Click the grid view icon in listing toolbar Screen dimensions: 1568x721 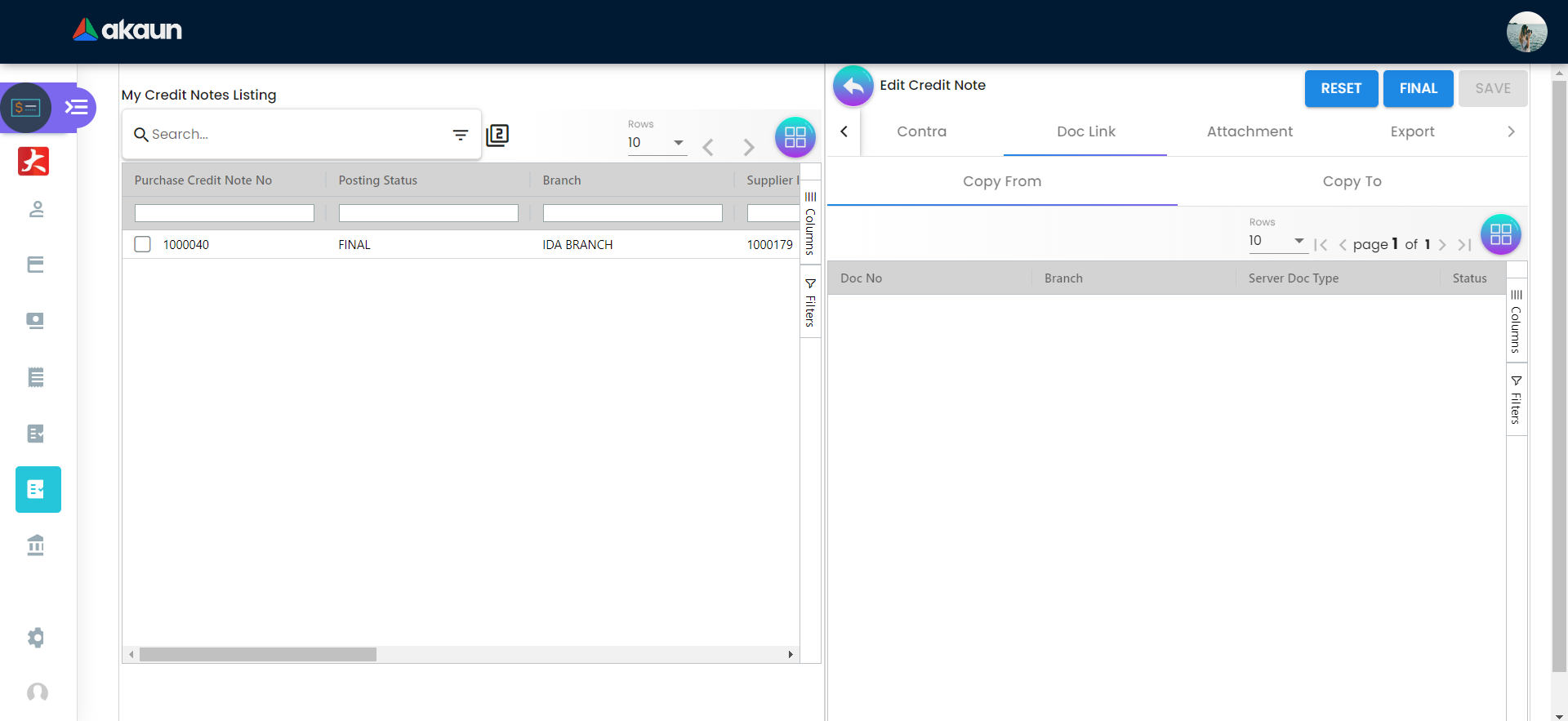(x=795, y=137)
